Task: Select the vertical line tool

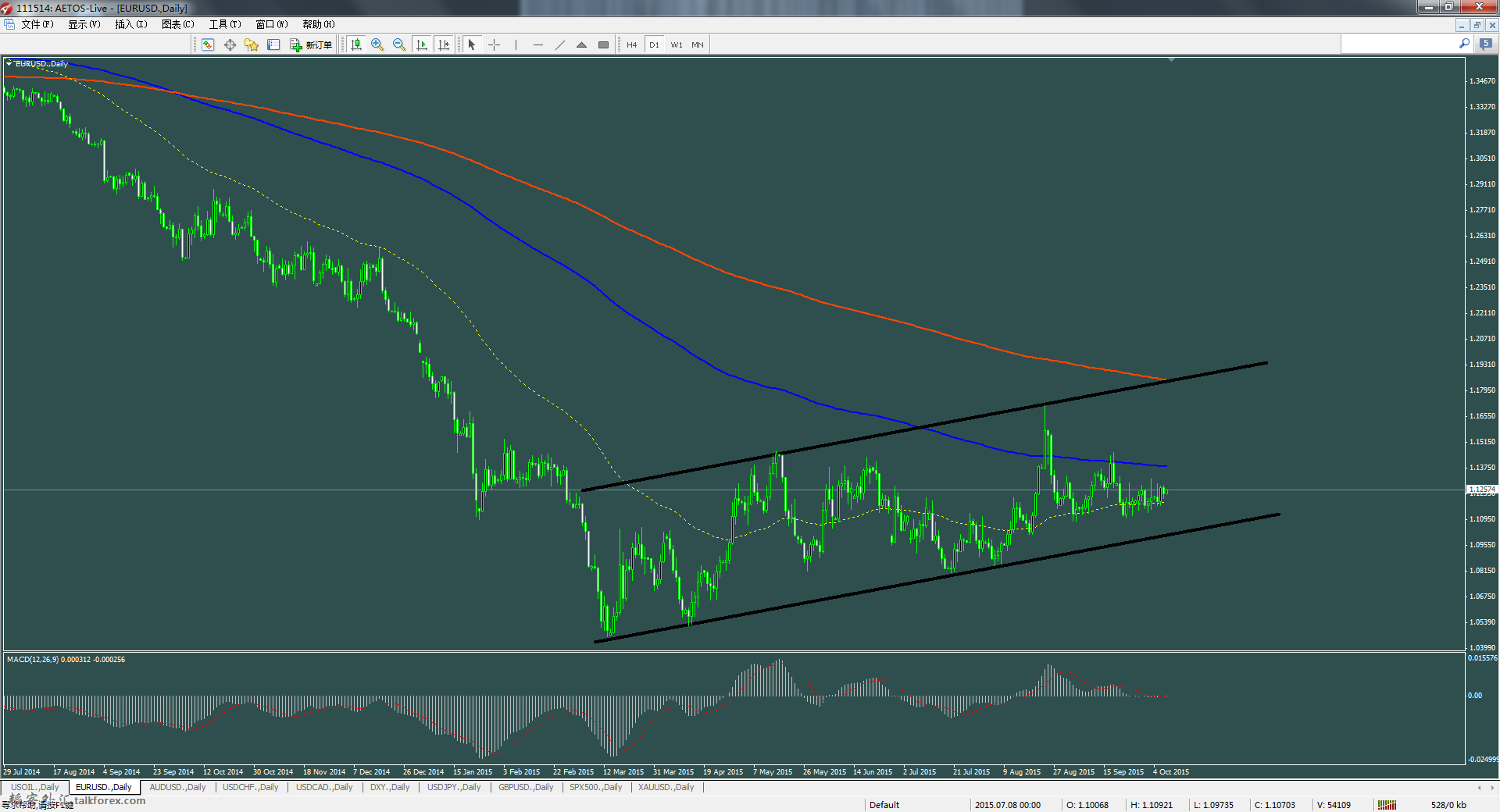Action: (x=516, y=45)
